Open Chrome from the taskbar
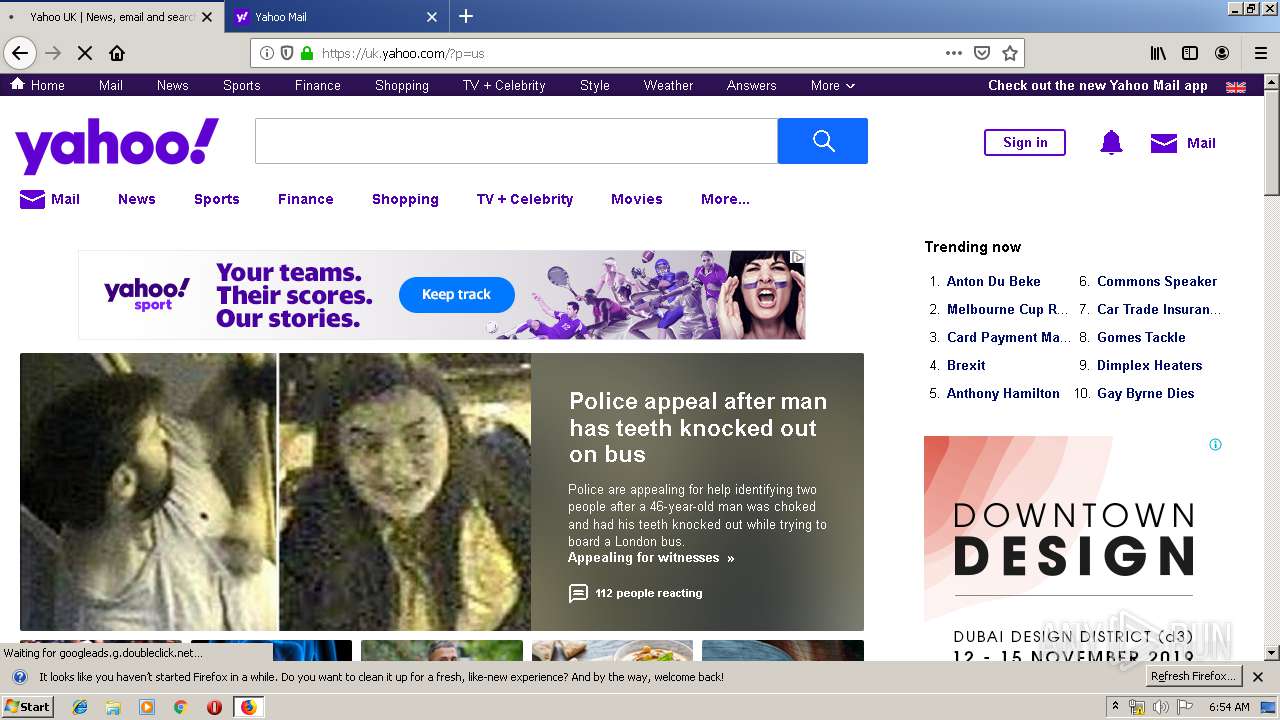The height and width of the screenshot is (720, 1280). click(180, 707)
